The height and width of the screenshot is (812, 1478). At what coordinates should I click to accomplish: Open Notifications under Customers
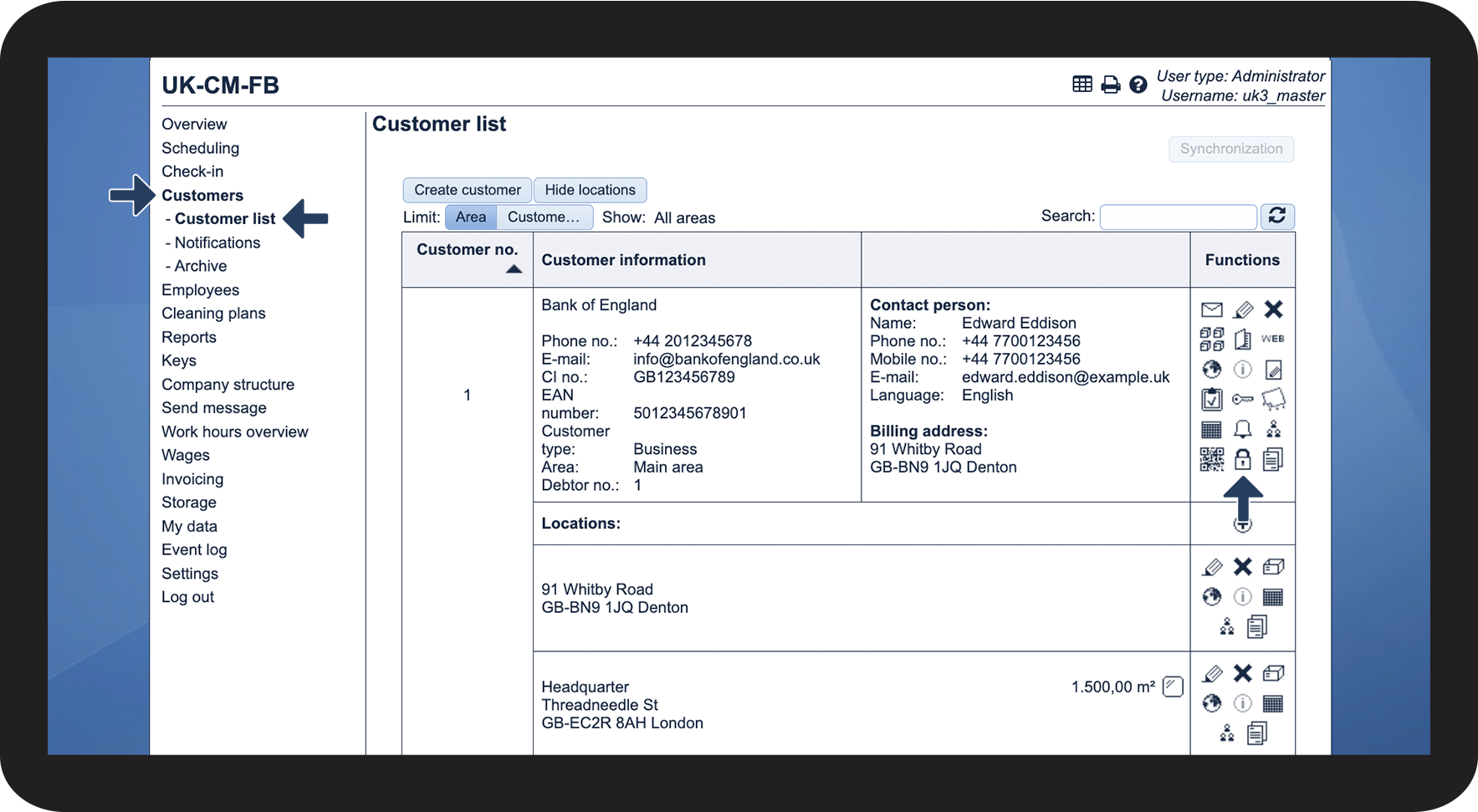point(217,243)
